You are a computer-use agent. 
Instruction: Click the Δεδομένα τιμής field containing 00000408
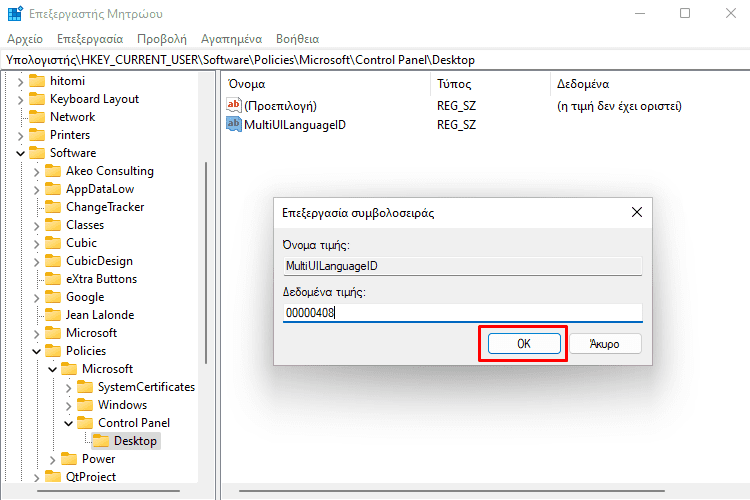(x=463, y=313)
